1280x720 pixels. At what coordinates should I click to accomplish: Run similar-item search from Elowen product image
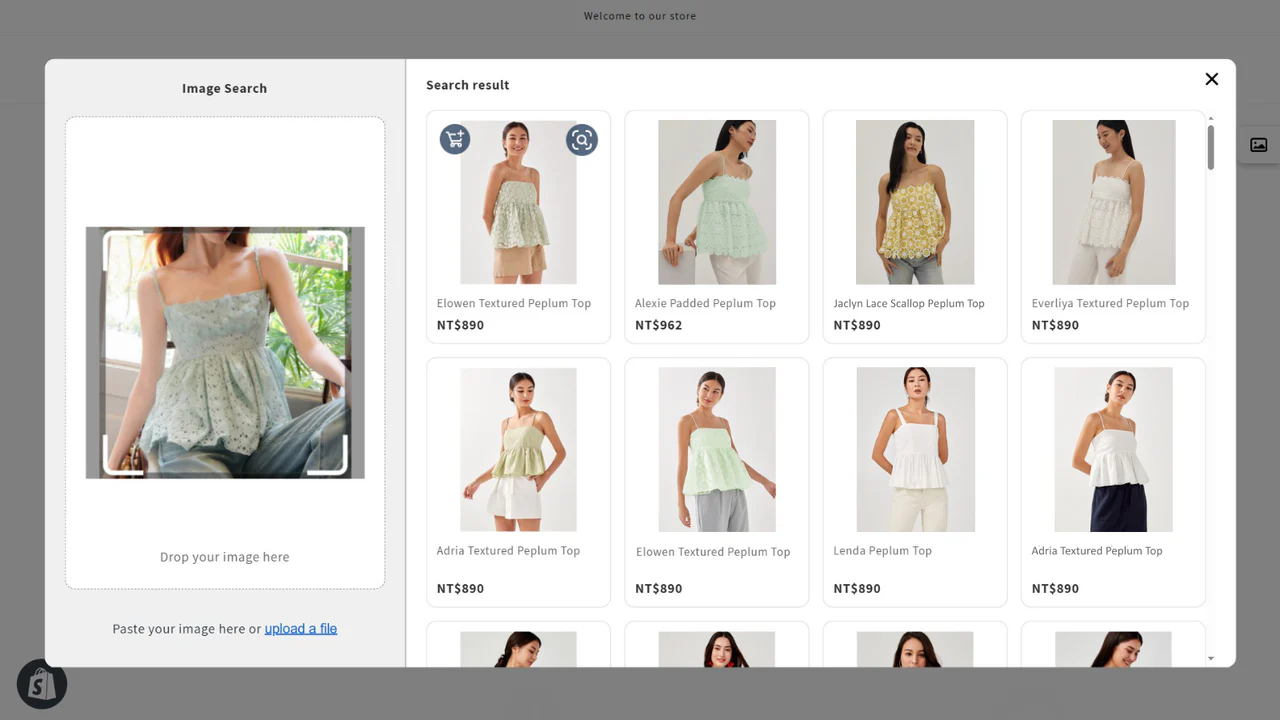(582, 140)
